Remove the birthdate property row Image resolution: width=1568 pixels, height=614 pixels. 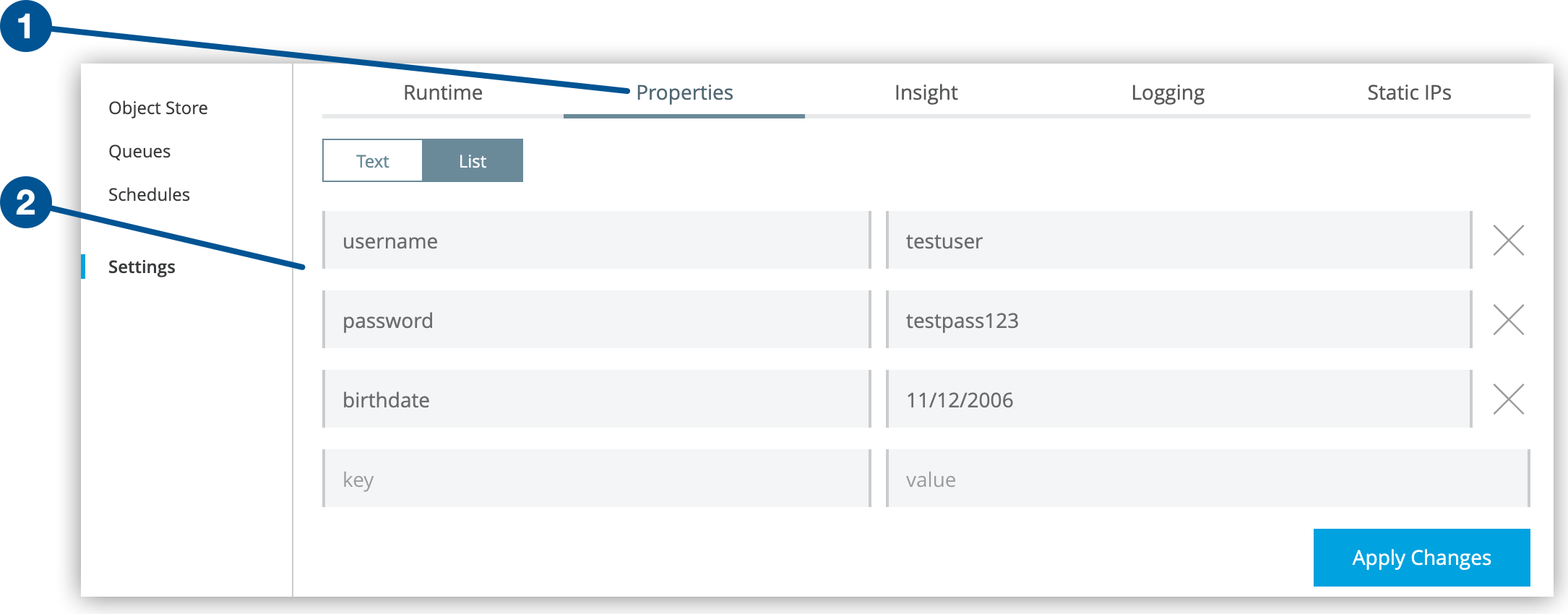pyautogui.click(x=1508, y=399)
